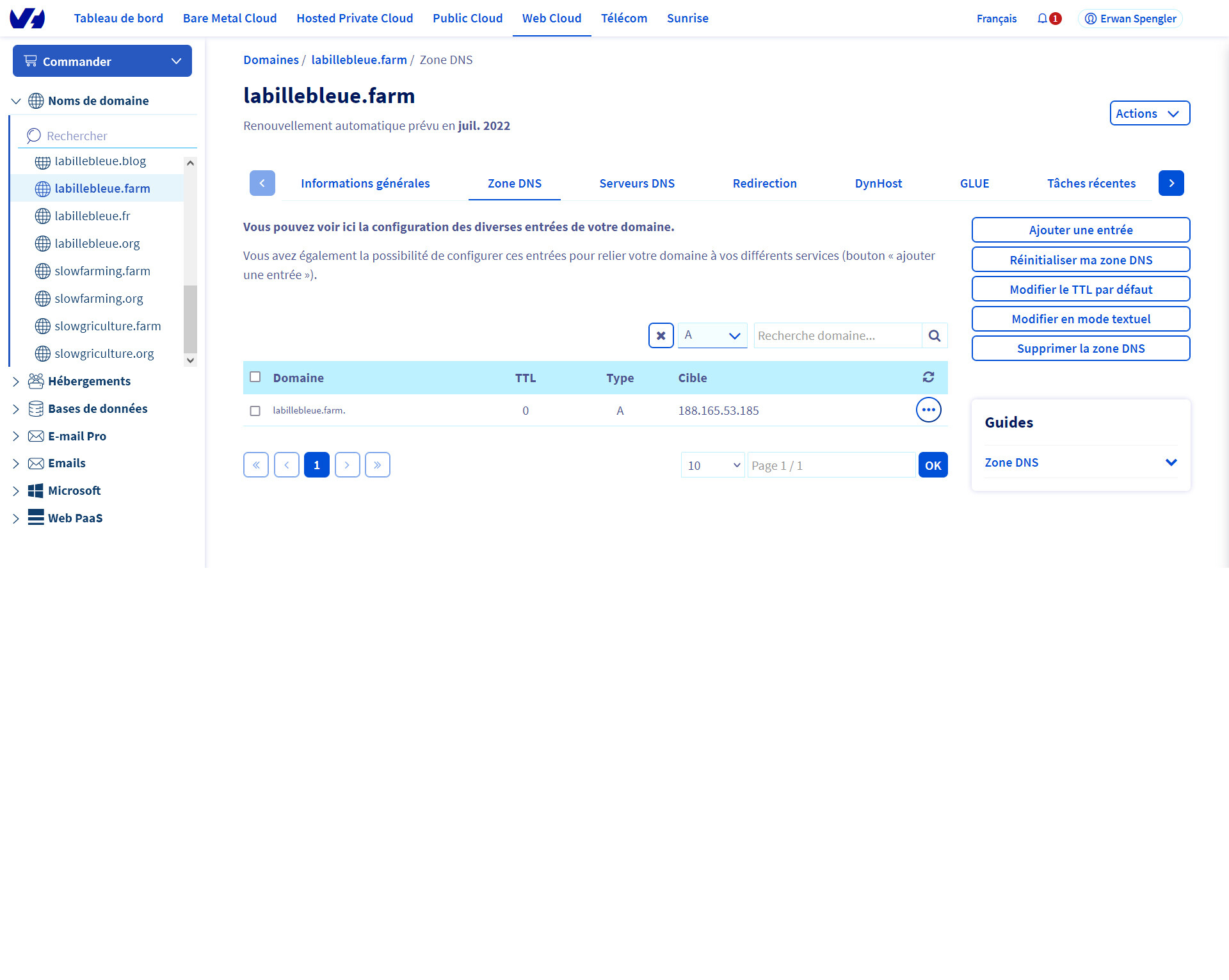Click the domain list scroll-down arrow

pyautogui.click(x=190, y=360)
